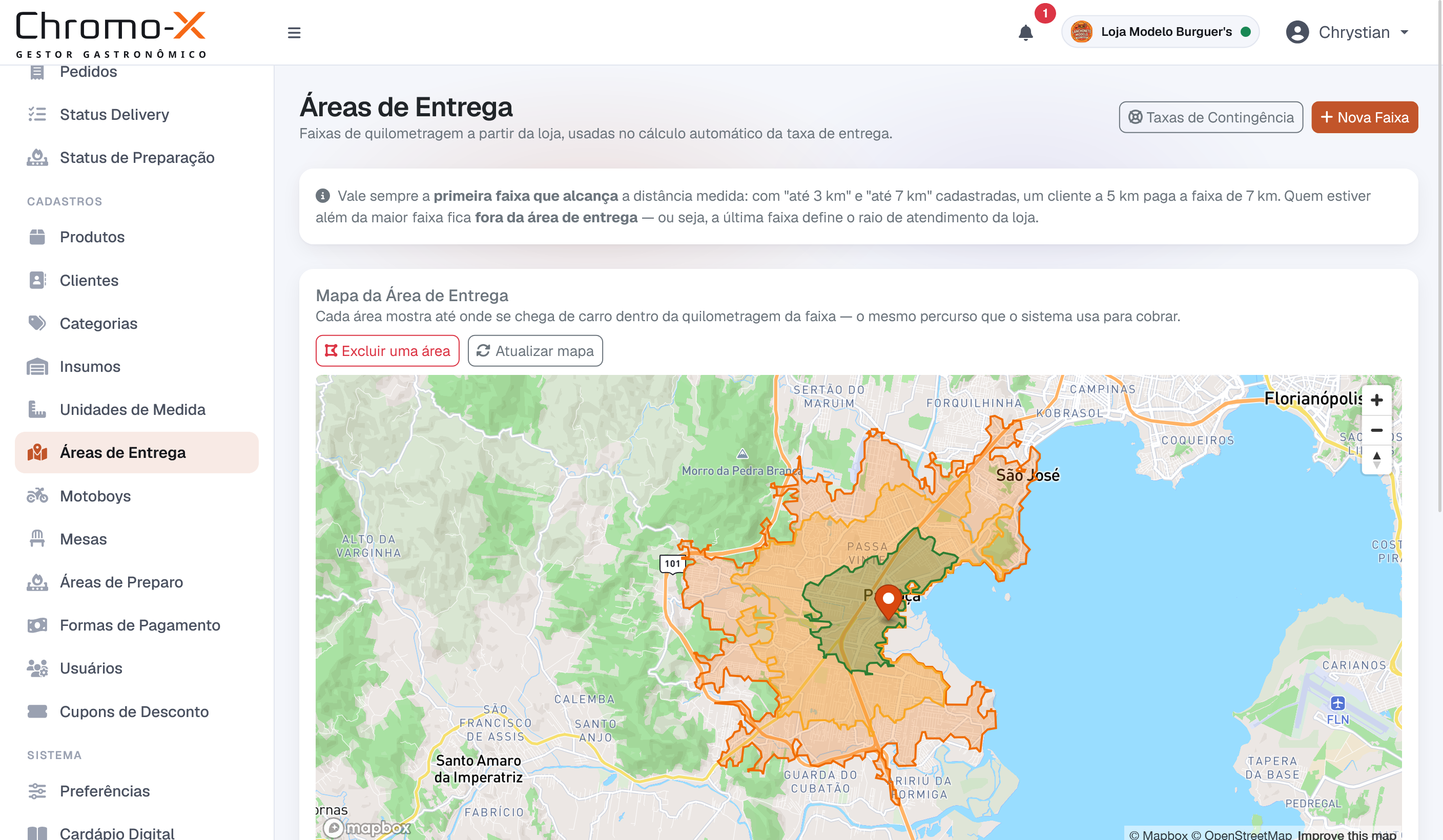
Task: Click Atualizar mapa button
Action: coord(535,351)
